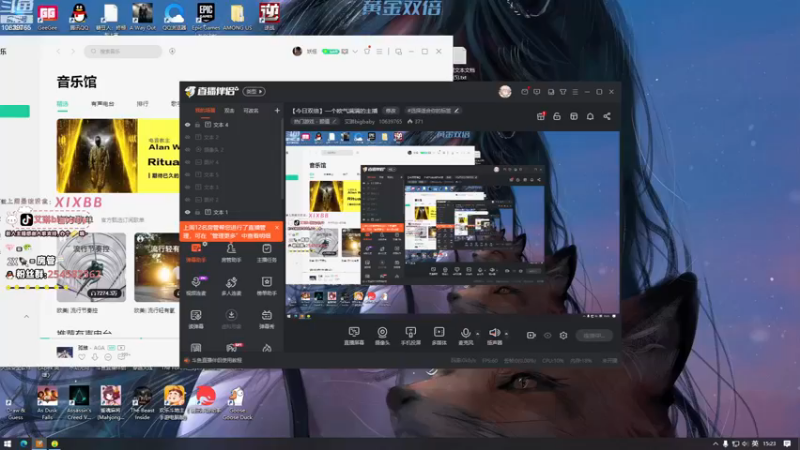800x450 pixels.
Task: Click the notification bell icon
Action: click(590, 116)
